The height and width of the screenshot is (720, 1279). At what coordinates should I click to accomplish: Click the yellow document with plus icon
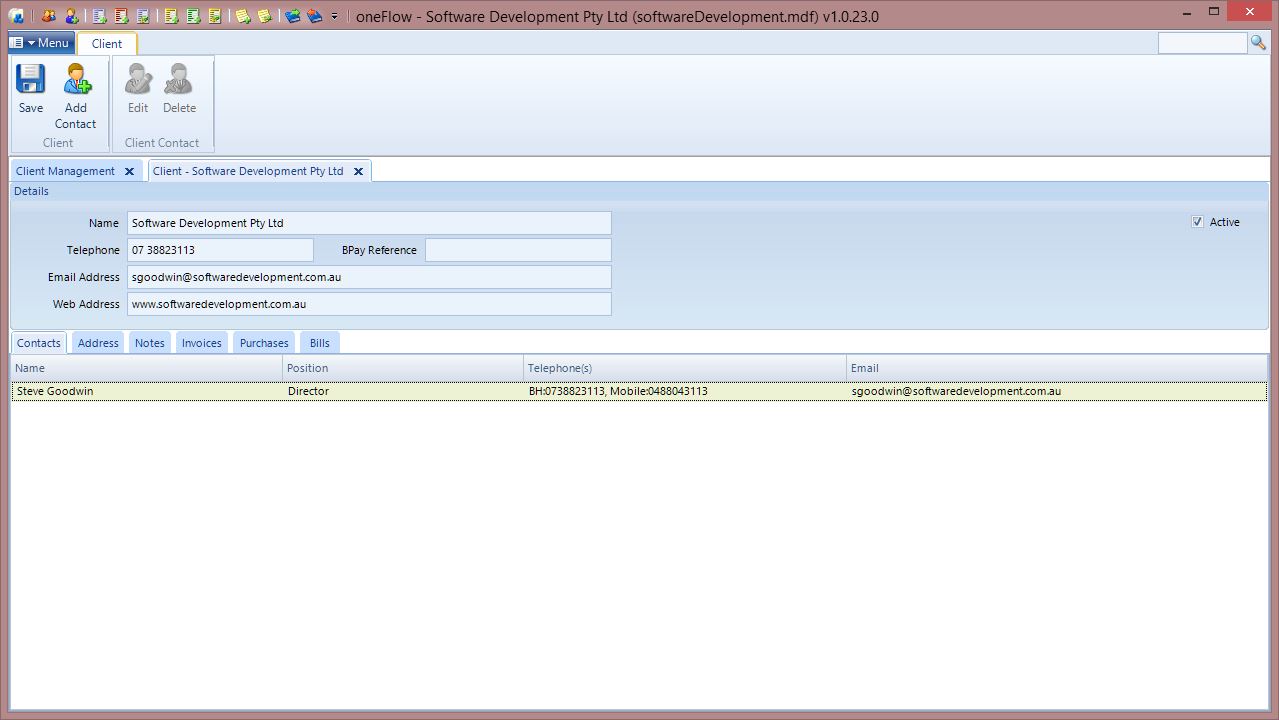tap(171, 16)
